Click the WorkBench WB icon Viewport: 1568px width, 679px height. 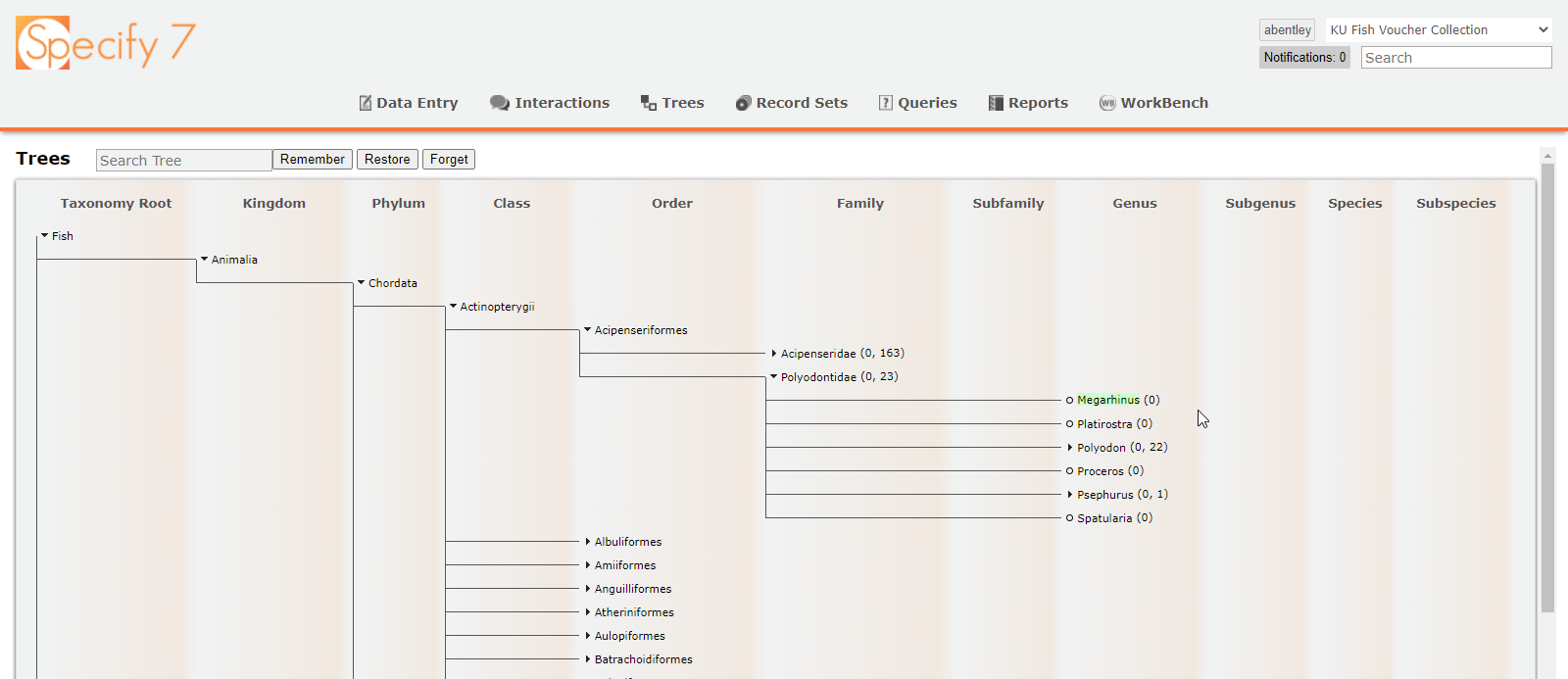(x=1107, y=103)
